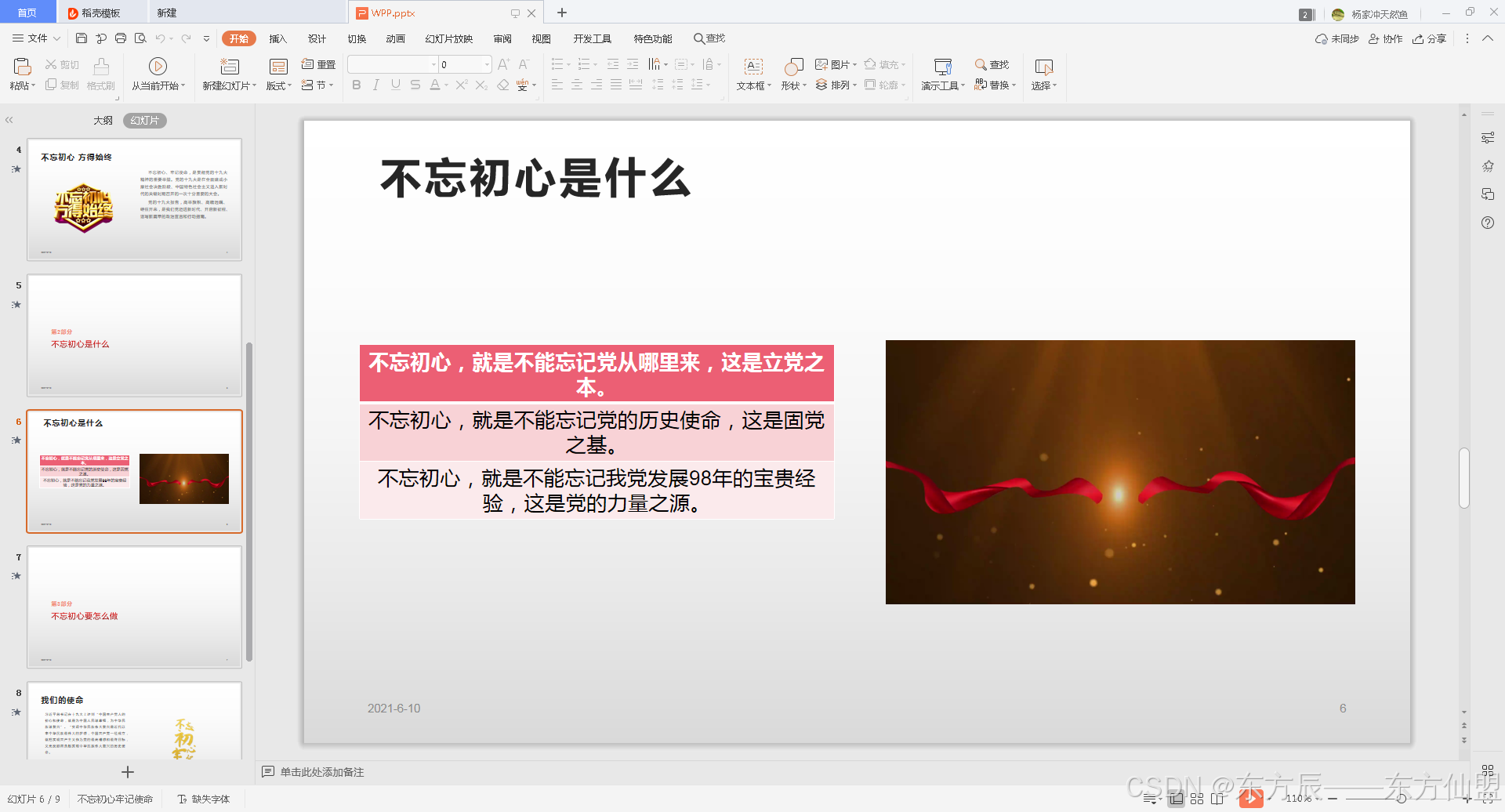
Task: Click the Shapes (形状) icon
Action: 794,67
